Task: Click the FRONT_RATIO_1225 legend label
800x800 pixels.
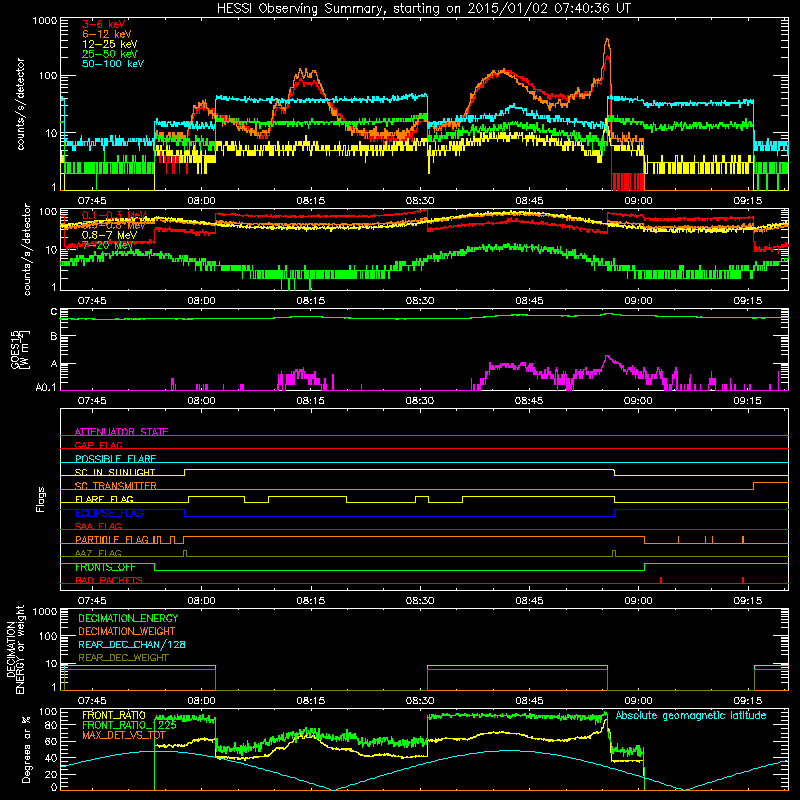Action: tap(129, 725)
